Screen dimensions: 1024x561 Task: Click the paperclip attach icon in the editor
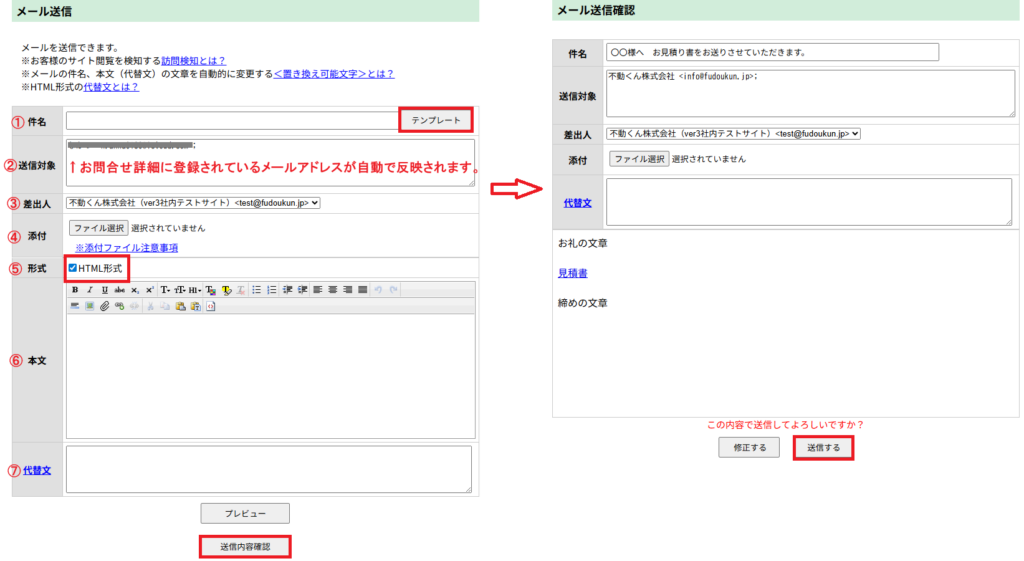pos(103,306)
